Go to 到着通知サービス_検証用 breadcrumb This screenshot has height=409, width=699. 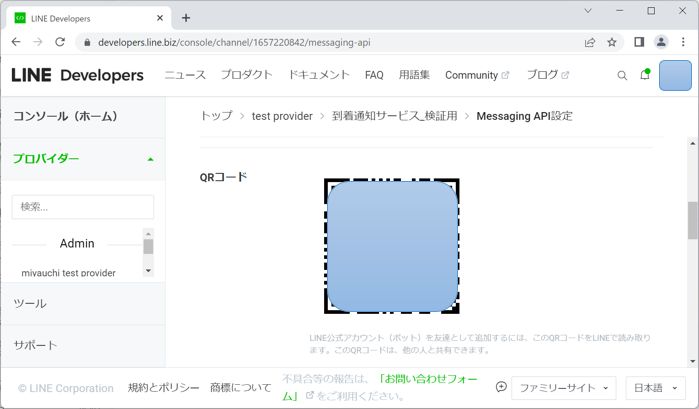pyautogui.click(x=395, y=116)
